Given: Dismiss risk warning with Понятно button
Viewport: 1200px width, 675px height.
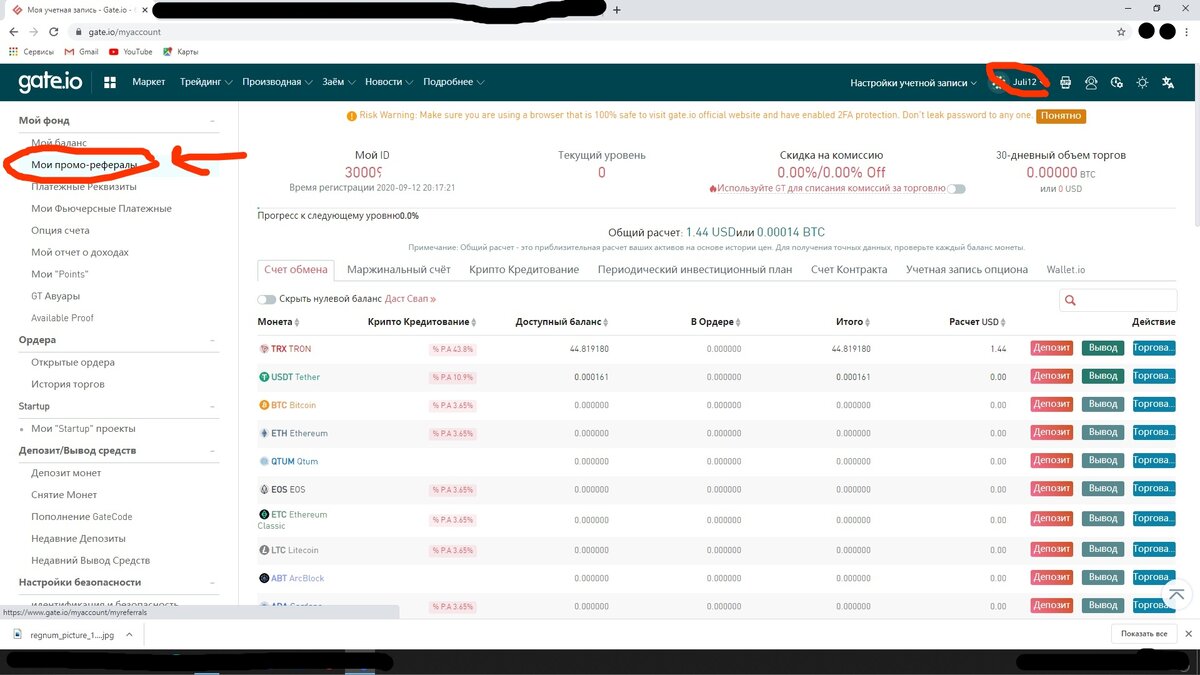Looking at the screenshot, I should (x=1061, y=116).
